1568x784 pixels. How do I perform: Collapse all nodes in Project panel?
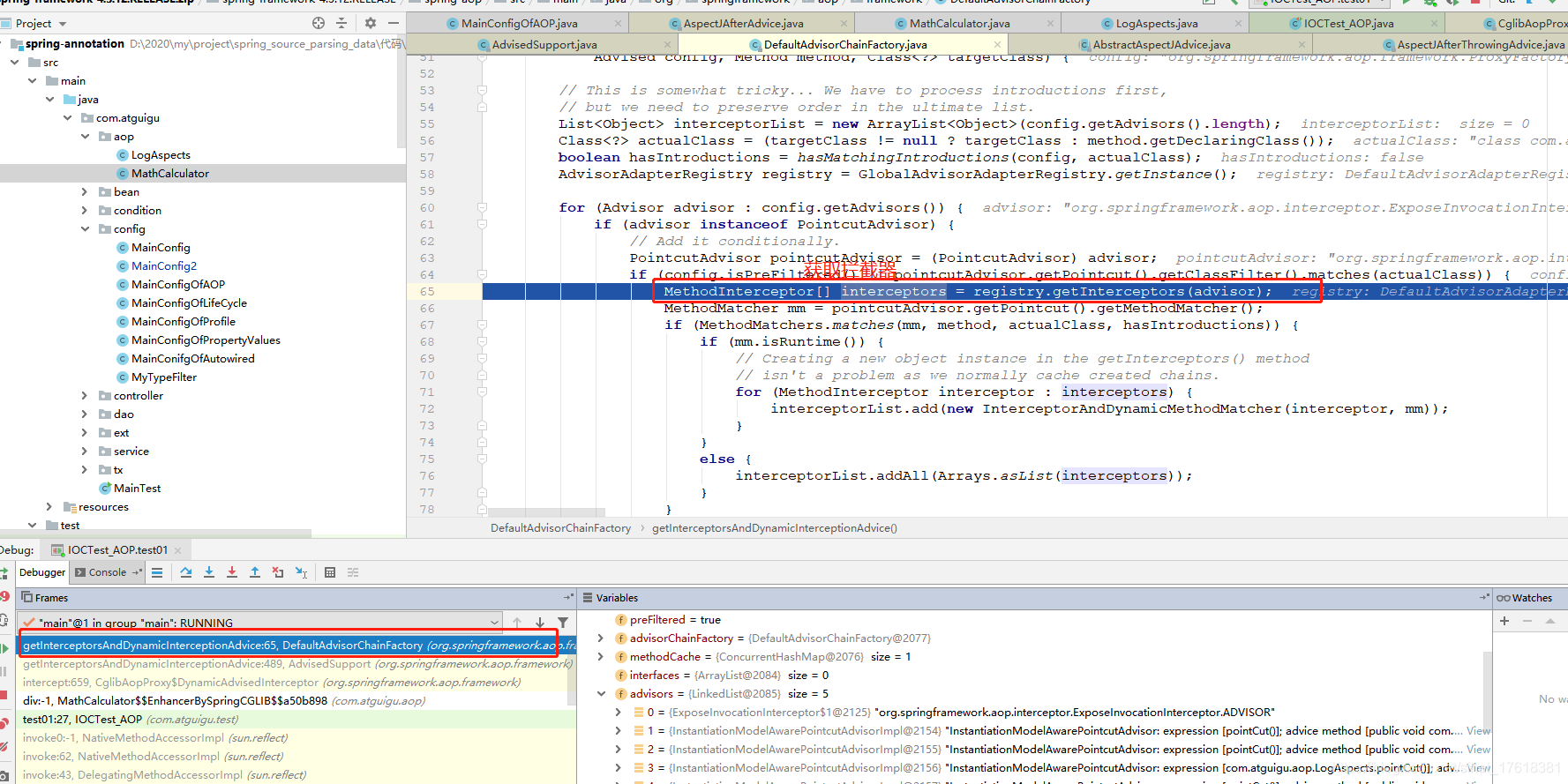click(341, 23)
